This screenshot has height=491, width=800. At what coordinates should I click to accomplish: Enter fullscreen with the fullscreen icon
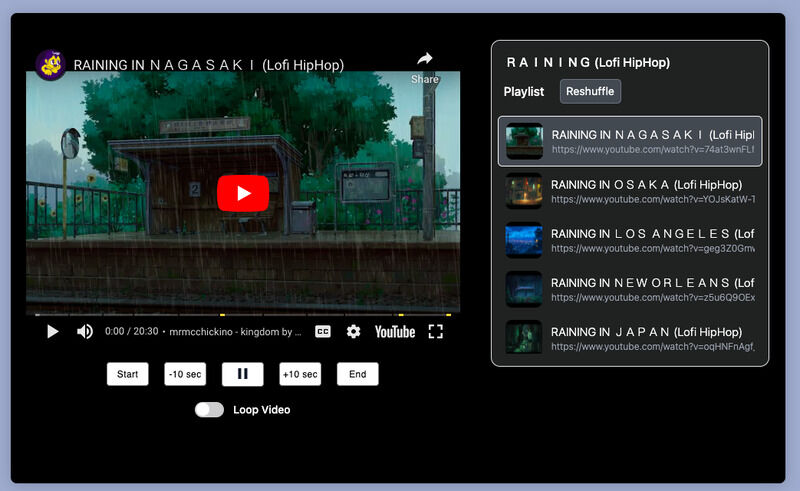pyautogui.click(x=435, y=332)
